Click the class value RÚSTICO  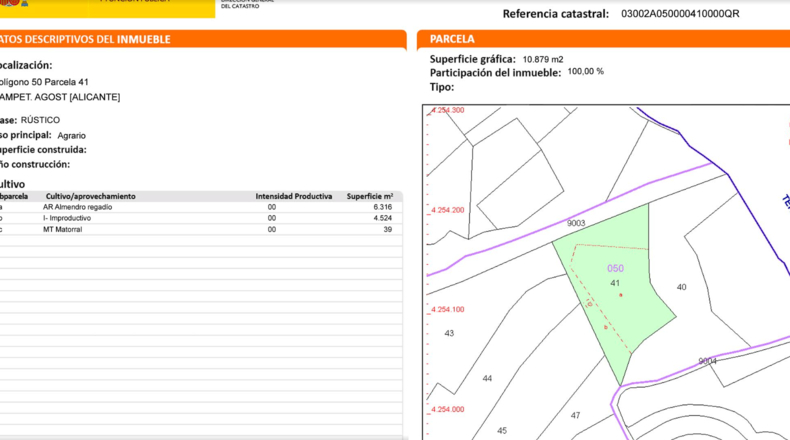(40, 120)
